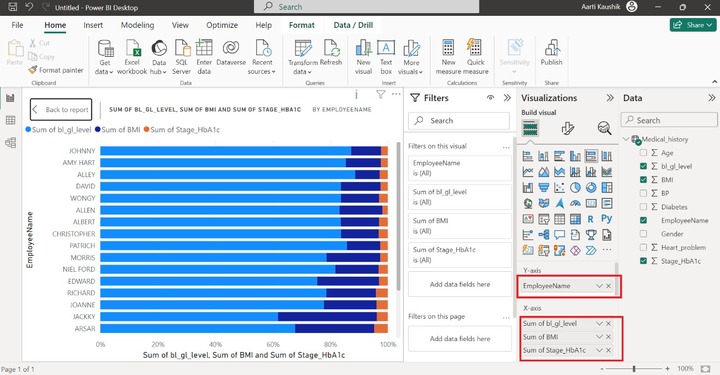Save the report with the disk icon
This screenshot has width=720, height=375.
click(12, 7)
